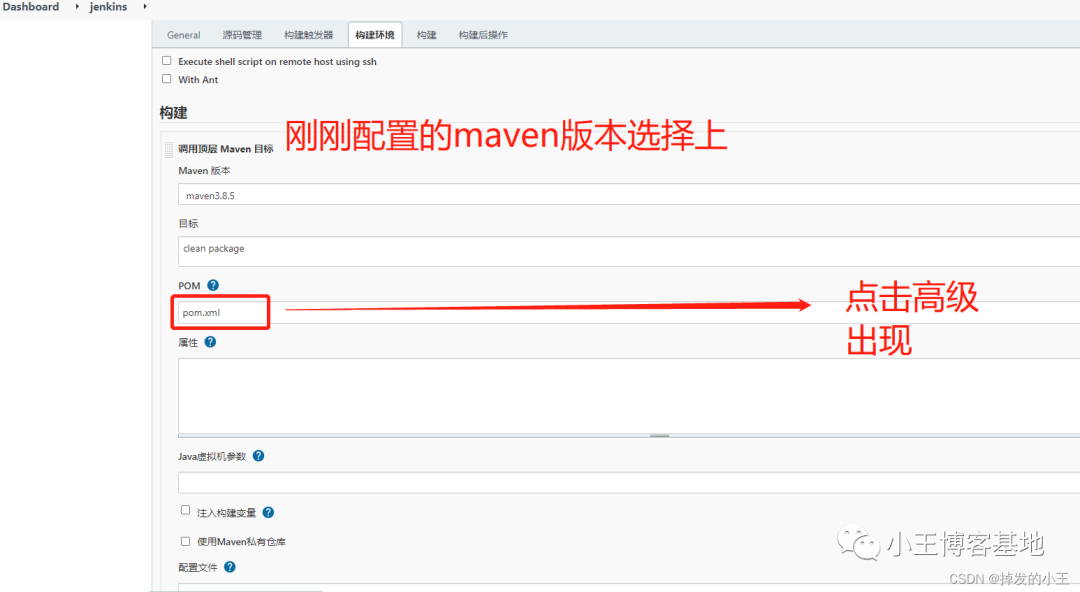Grab the 属性 textarea resize handle
This screenshot has height=592, width=1080.
pos(659,436)
